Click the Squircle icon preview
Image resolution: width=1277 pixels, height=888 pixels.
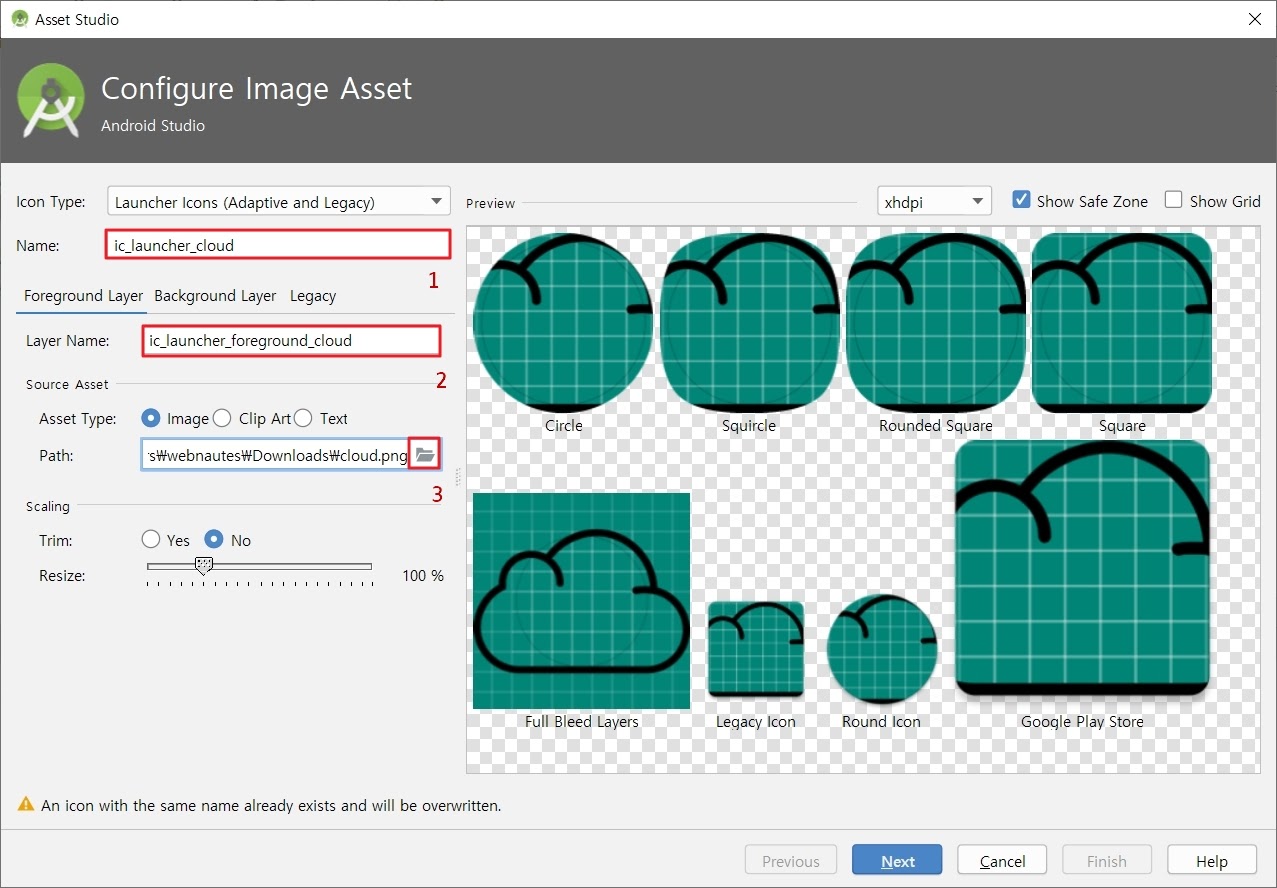[x=749, y=322]
